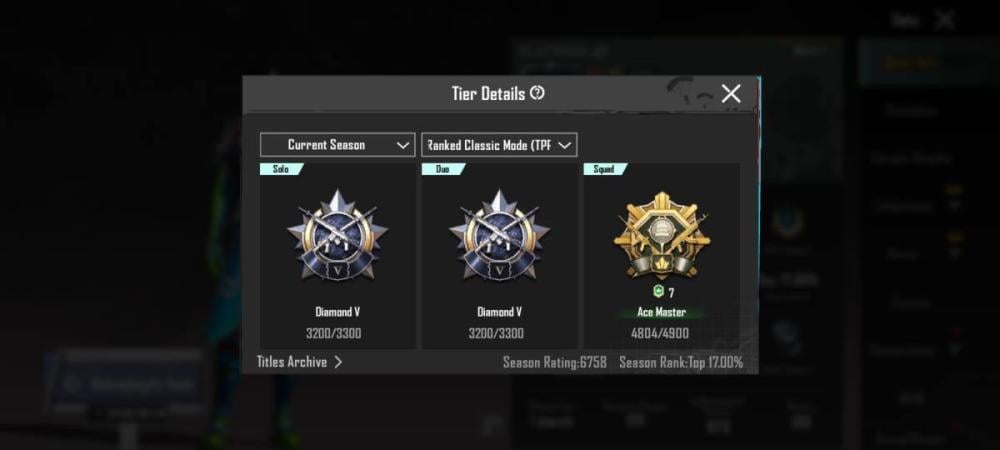
Task: Click the Season Rank Top 17.00% text
Action: coord(681,363)
